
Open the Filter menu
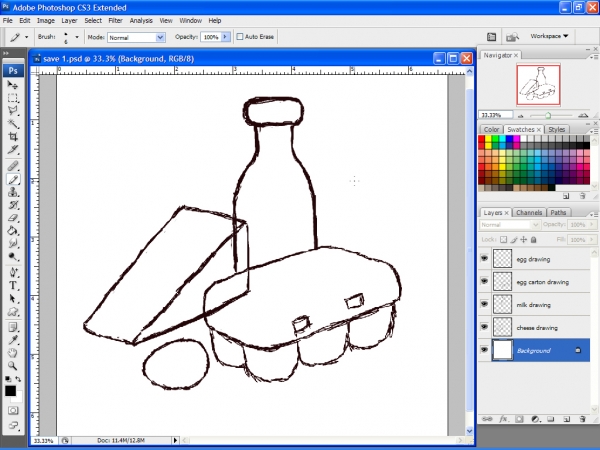point(115,21)
